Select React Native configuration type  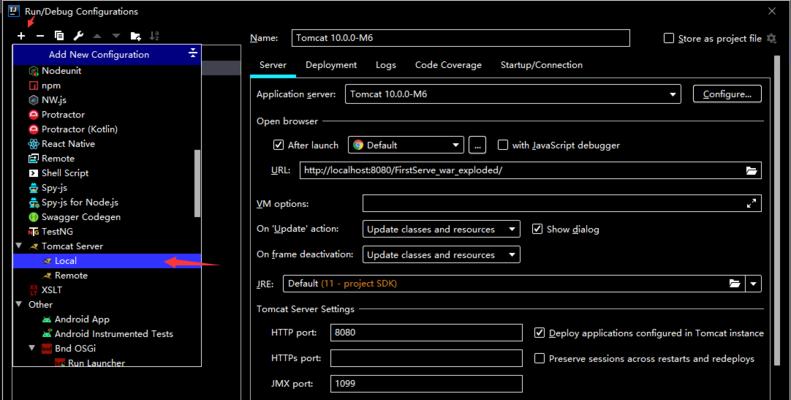click(107, 144)
